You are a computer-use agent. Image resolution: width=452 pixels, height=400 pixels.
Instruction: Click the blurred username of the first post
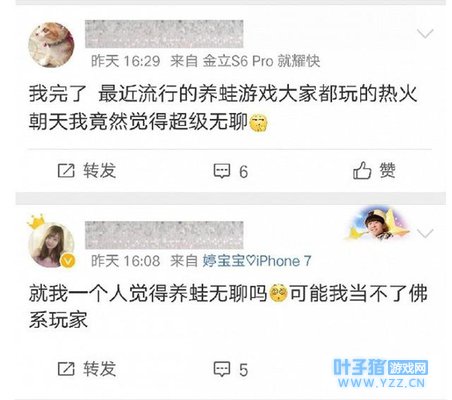[164, 34]
